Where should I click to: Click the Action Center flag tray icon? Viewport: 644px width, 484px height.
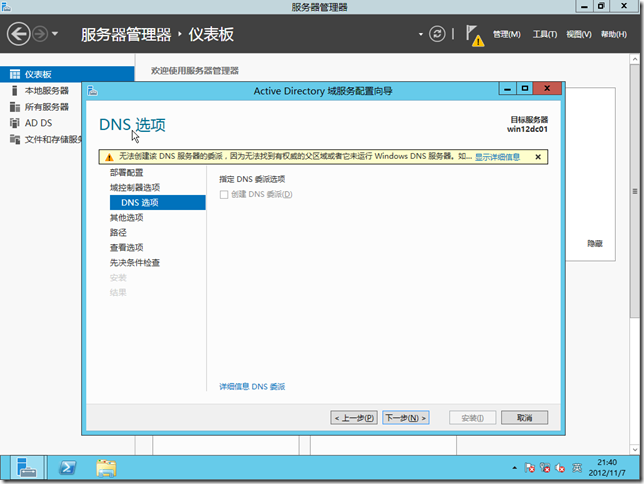point(529,468)
